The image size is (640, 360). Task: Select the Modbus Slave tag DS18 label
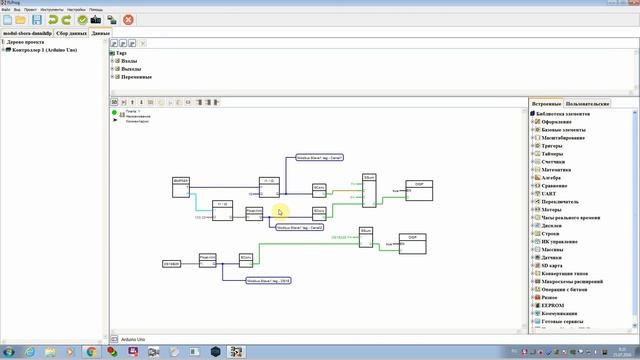(x=269, y=281)
